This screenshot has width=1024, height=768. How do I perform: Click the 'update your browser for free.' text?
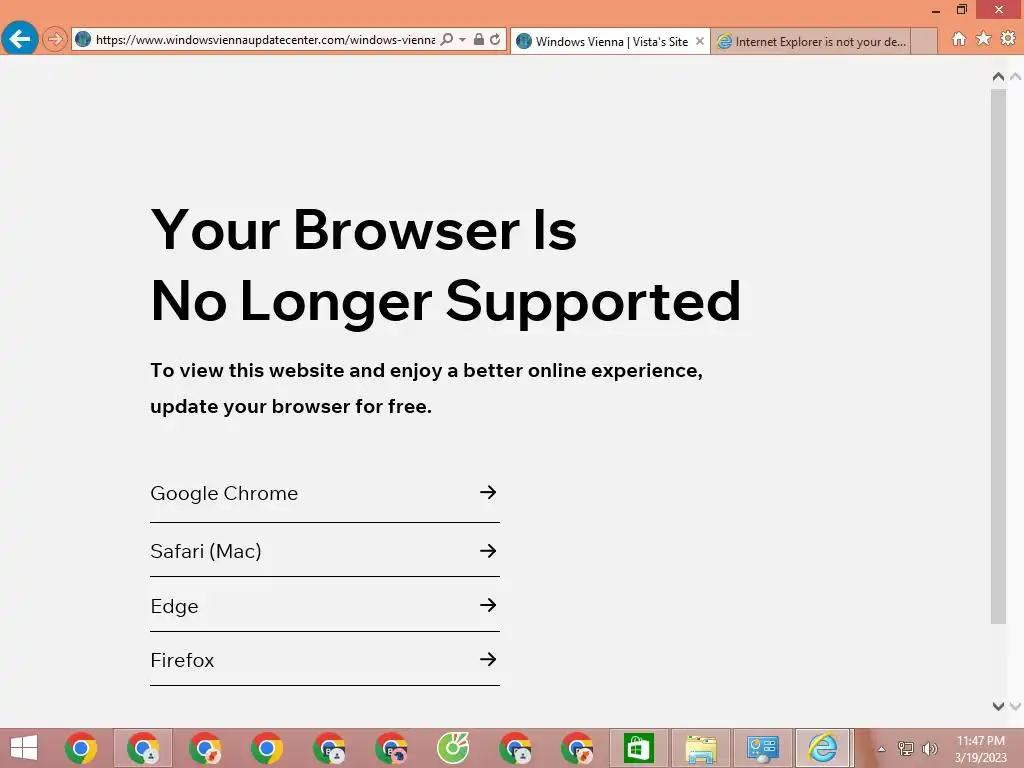click(x=291, y=406)
